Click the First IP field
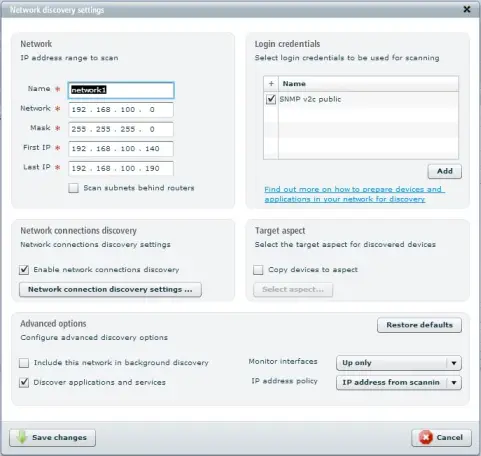Image resolution: width=481 pixels, height=456 pixels. coord(121,149)
